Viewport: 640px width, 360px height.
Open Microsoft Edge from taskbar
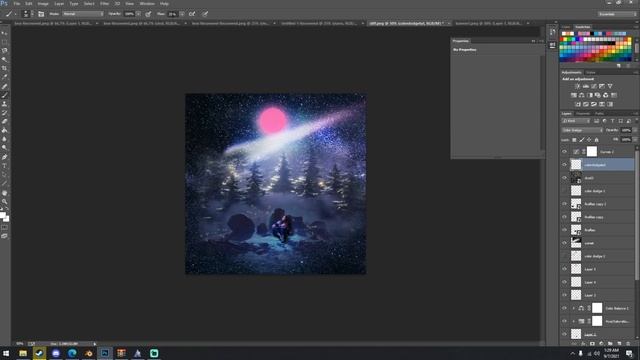(x=72, y=353)
